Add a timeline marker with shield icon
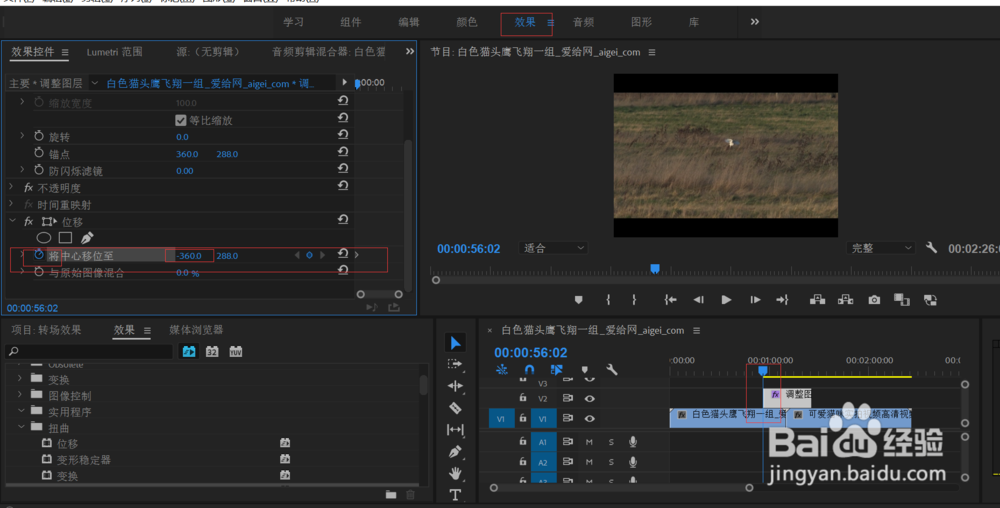Screen dimensions: 1000x508 [x=585, y=370]
